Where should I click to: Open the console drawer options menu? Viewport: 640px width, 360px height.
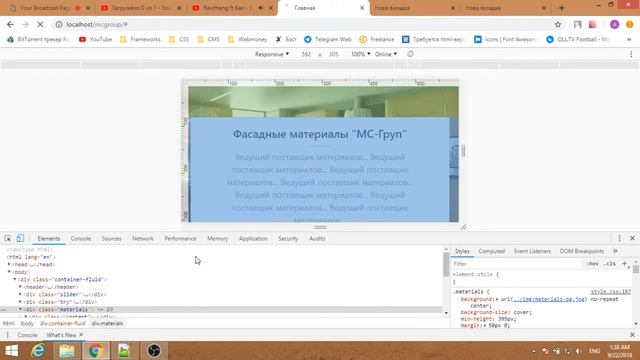[7, 335]
